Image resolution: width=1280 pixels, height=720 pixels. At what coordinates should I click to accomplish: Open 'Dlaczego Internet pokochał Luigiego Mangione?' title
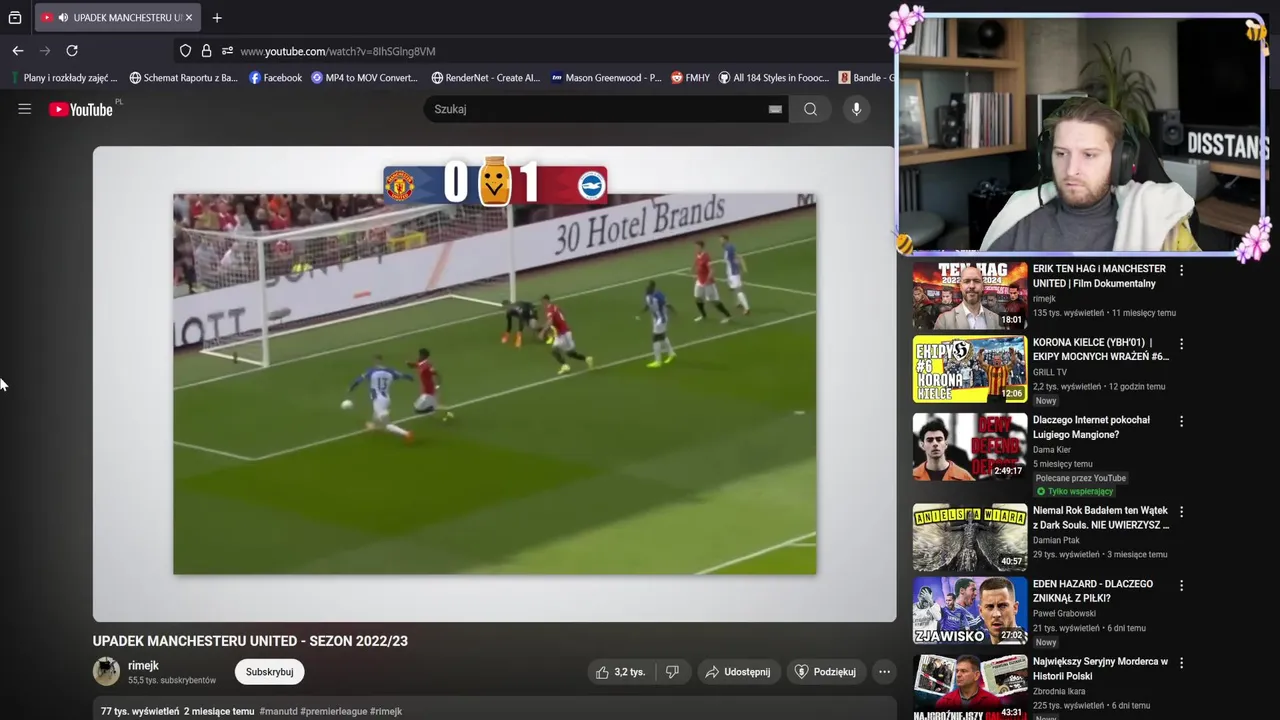click(1091, 427)
